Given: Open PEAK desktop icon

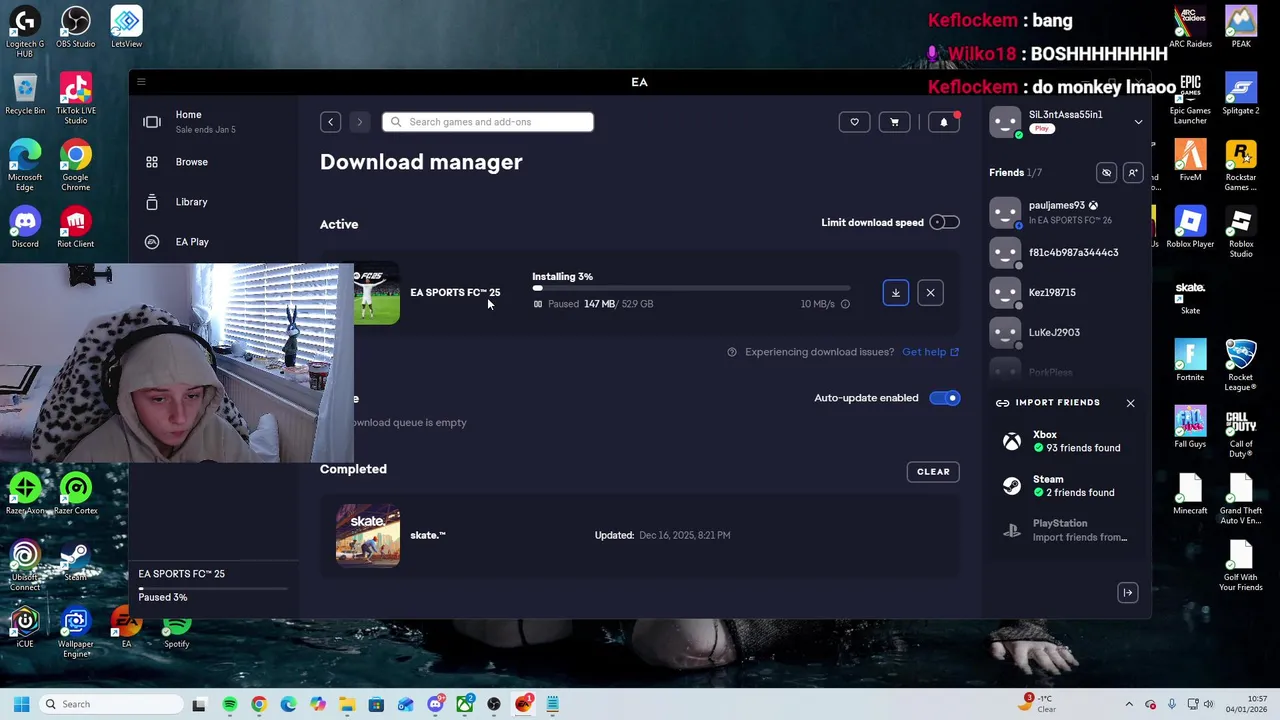Looking at the screenshot, I should 1241,28.
